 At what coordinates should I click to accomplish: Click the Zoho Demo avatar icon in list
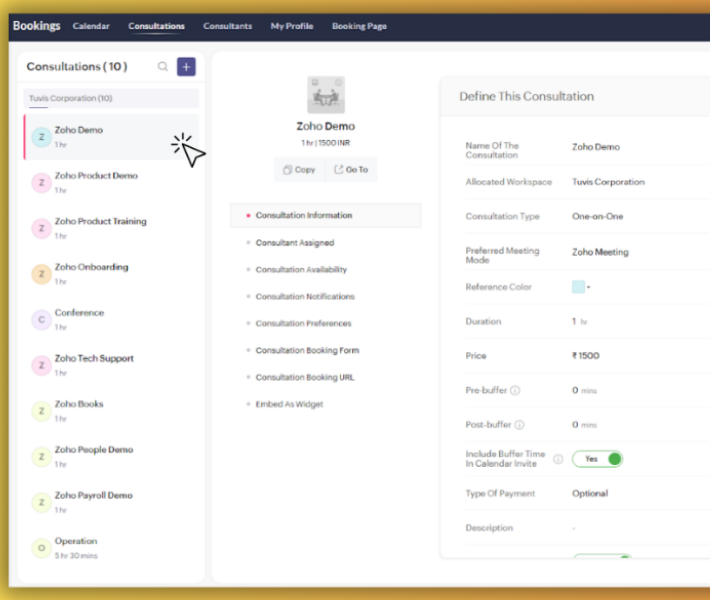click(41, 137)
